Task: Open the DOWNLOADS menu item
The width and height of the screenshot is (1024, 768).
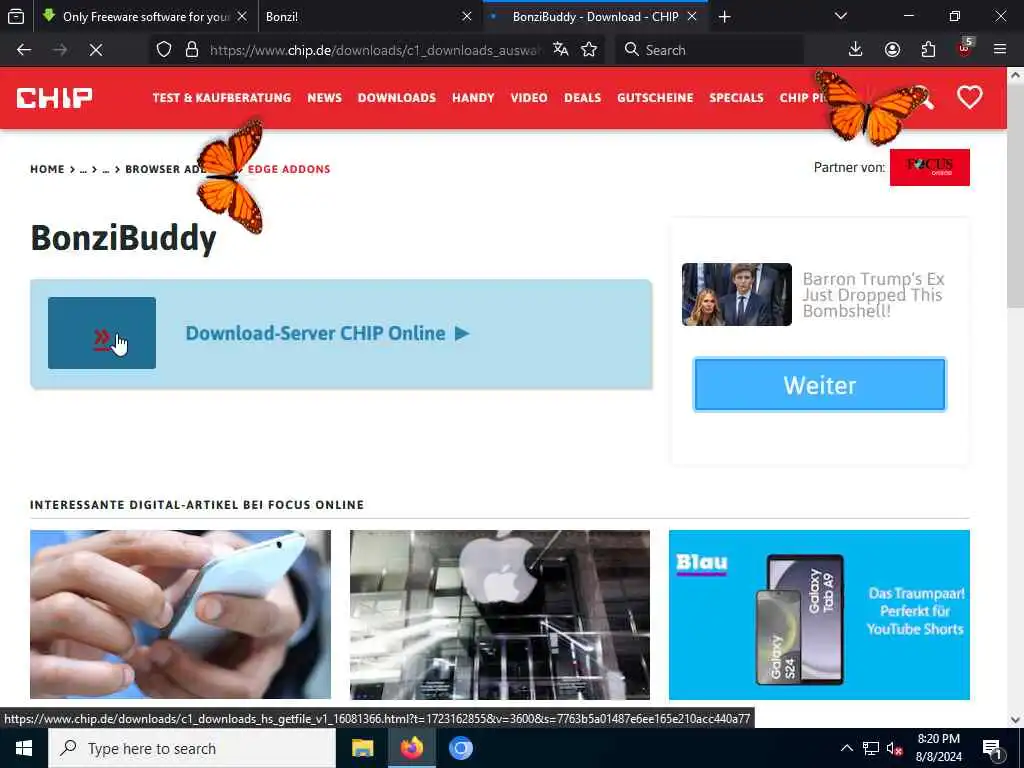Action: [396, 98]
